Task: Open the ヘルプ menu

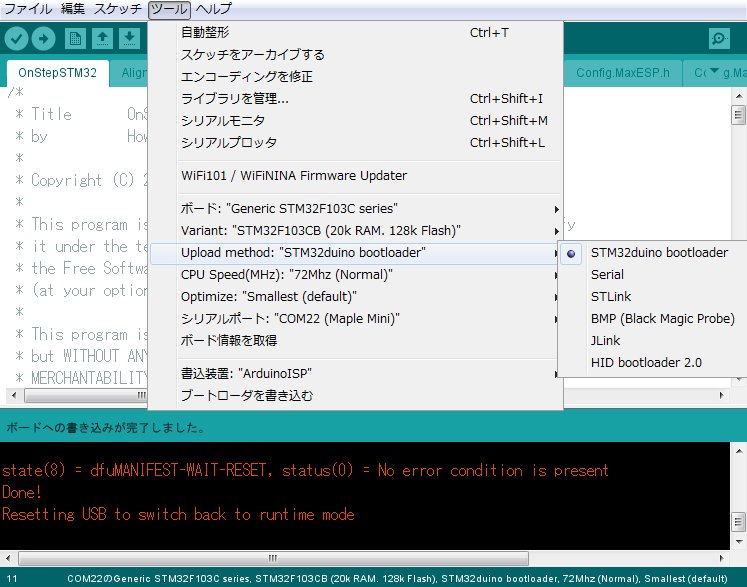Action: coord(214,9)
